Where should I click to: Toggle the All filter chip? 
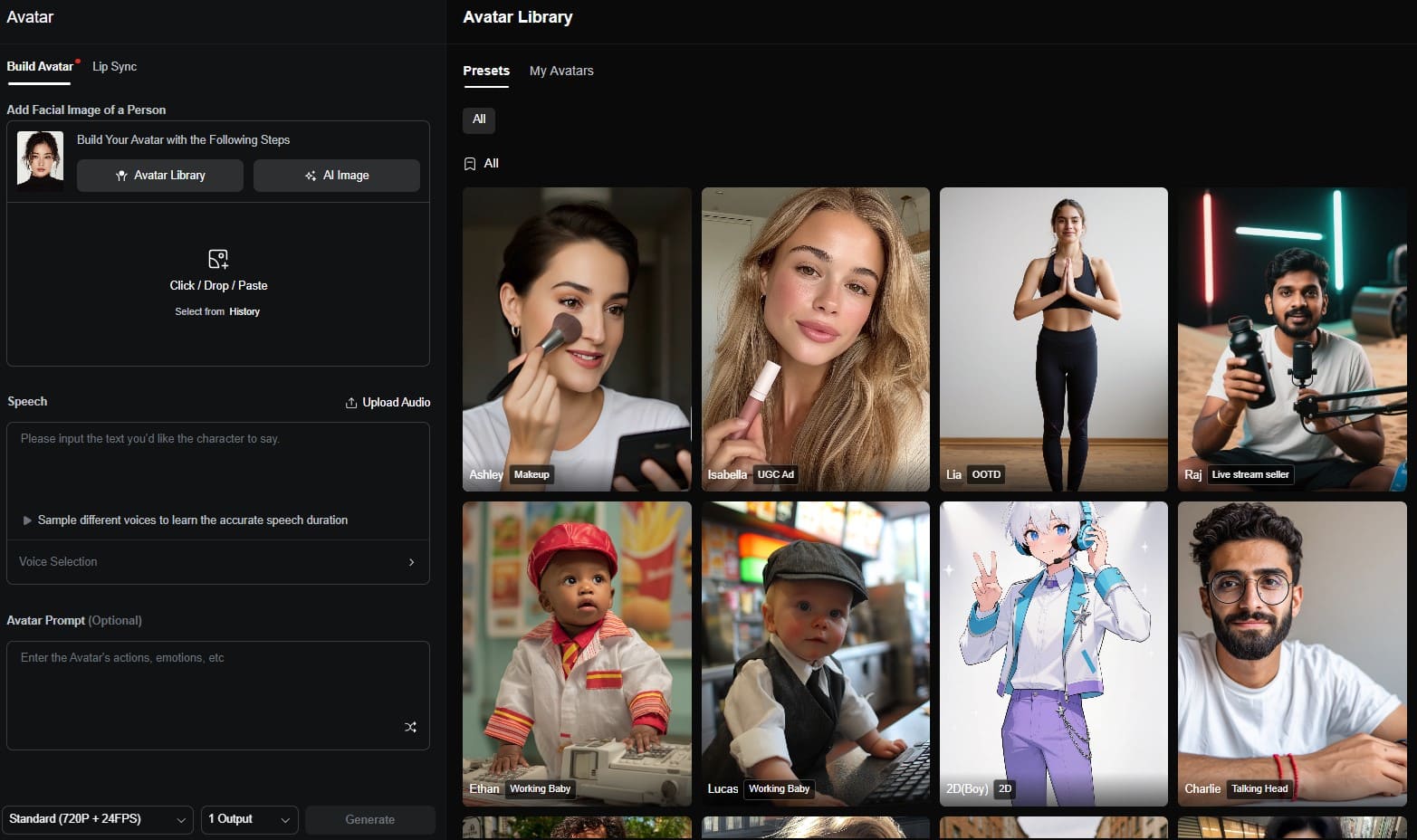479,119
